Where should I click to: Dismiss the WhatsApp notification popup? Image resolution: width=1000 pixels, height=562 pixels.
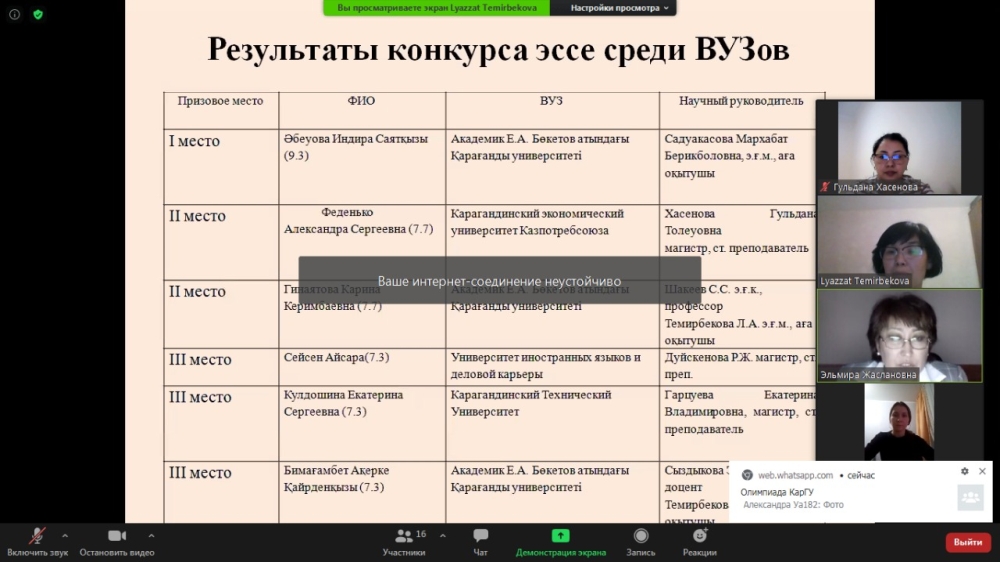click(982, 472)
